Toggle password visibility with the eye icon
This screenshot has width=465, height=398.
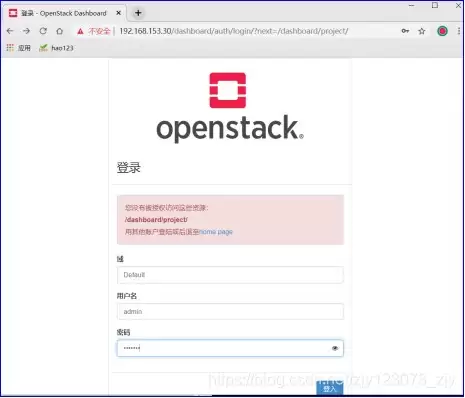(335, 348)
